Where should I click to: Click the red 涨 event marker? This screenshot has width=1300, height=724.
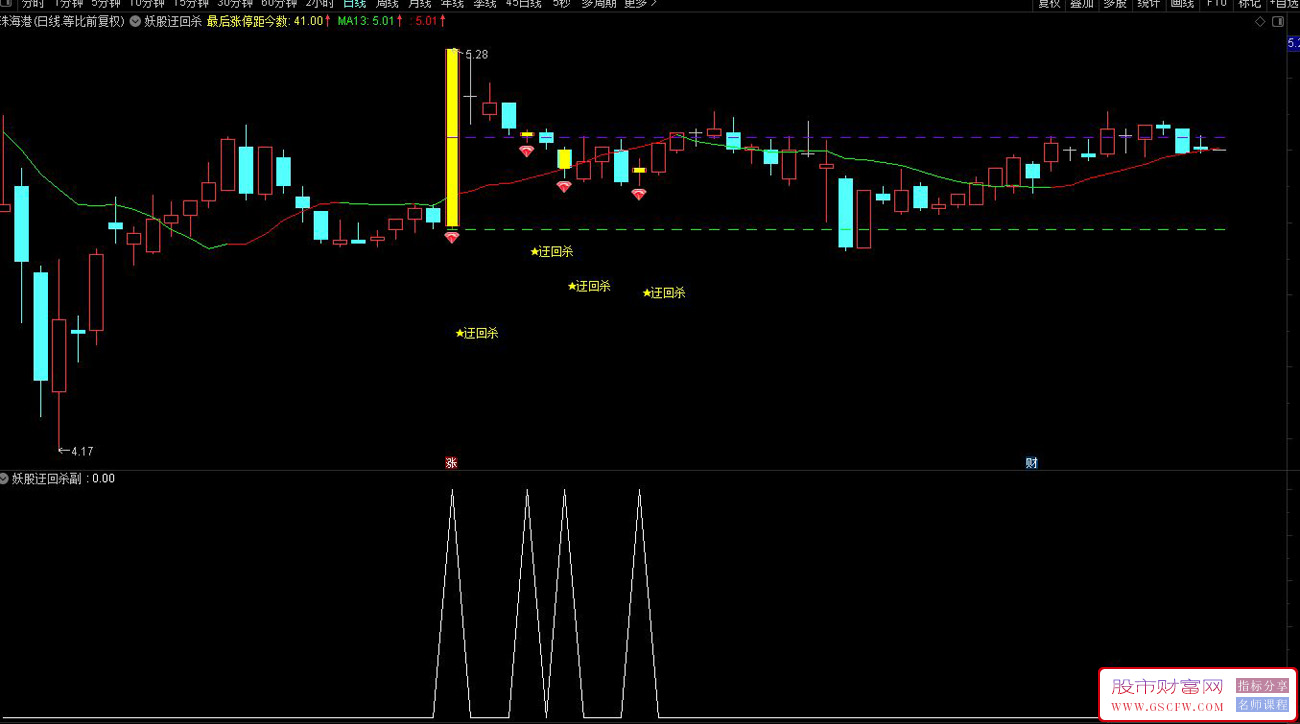[x=451, y=463]
